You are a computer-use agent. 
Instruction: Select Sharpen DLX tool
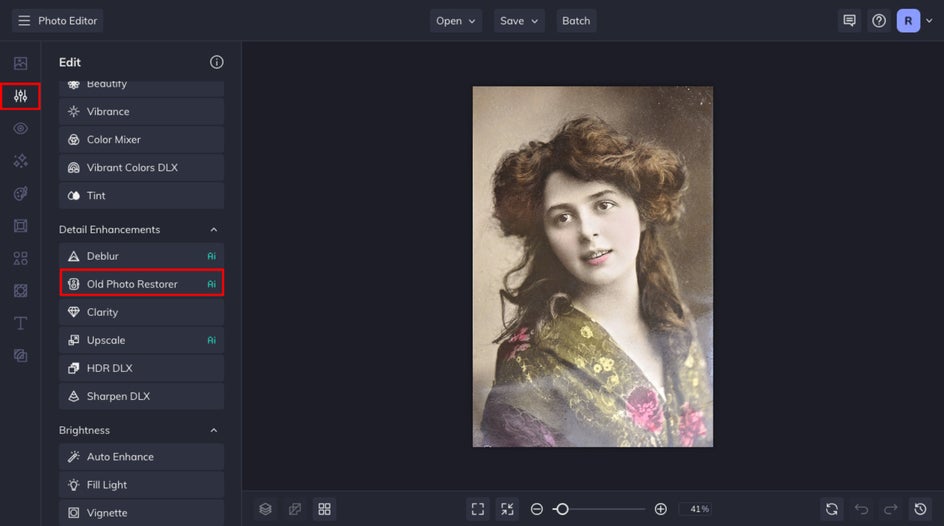(x=141, y=396)
